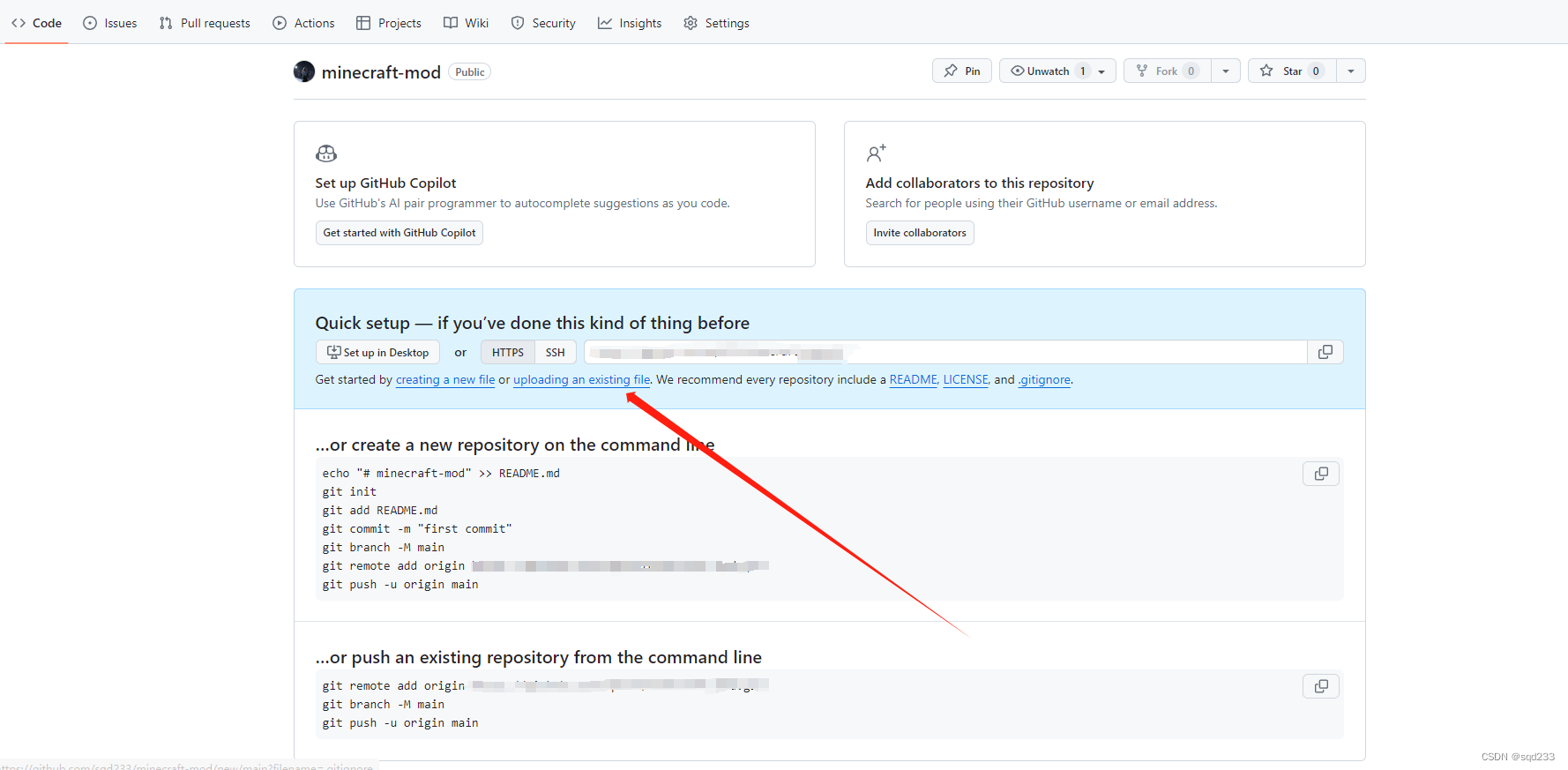Switch to the Projects tab
Image resolution: width=1568 pixels, height=770 pixels.
(389, 23)
